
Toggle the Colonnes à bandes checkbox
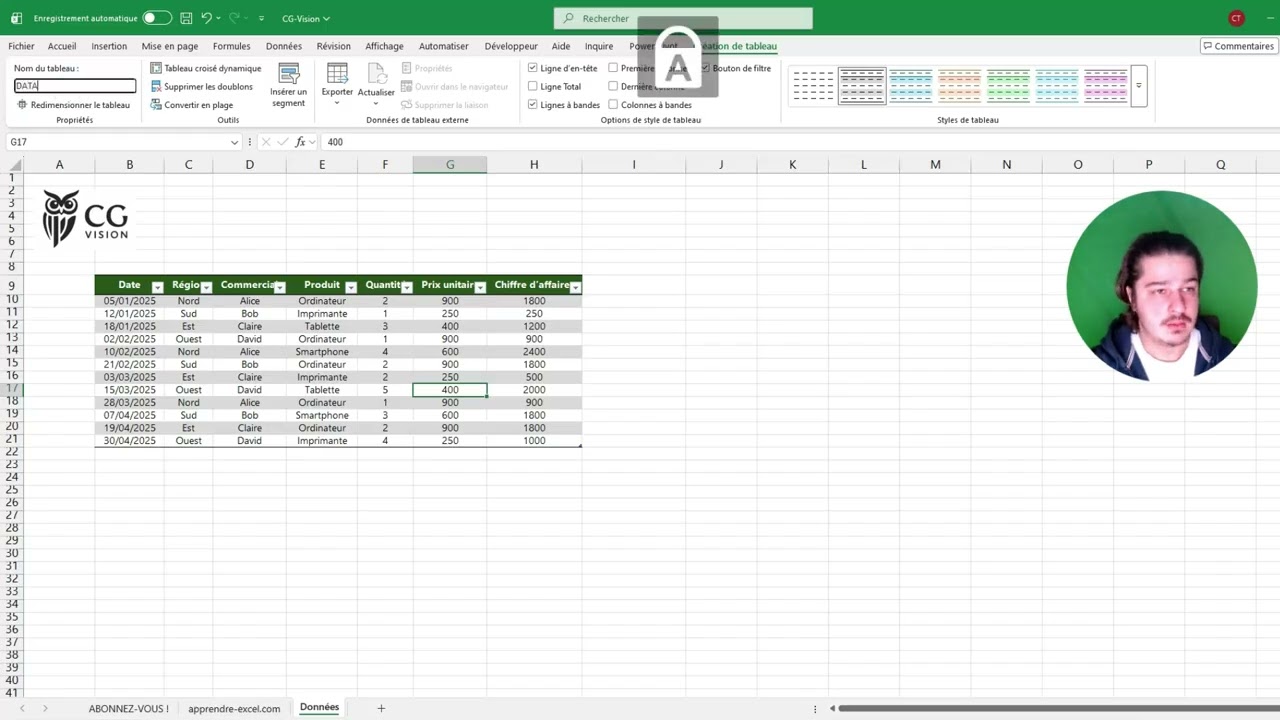[613, 105]
